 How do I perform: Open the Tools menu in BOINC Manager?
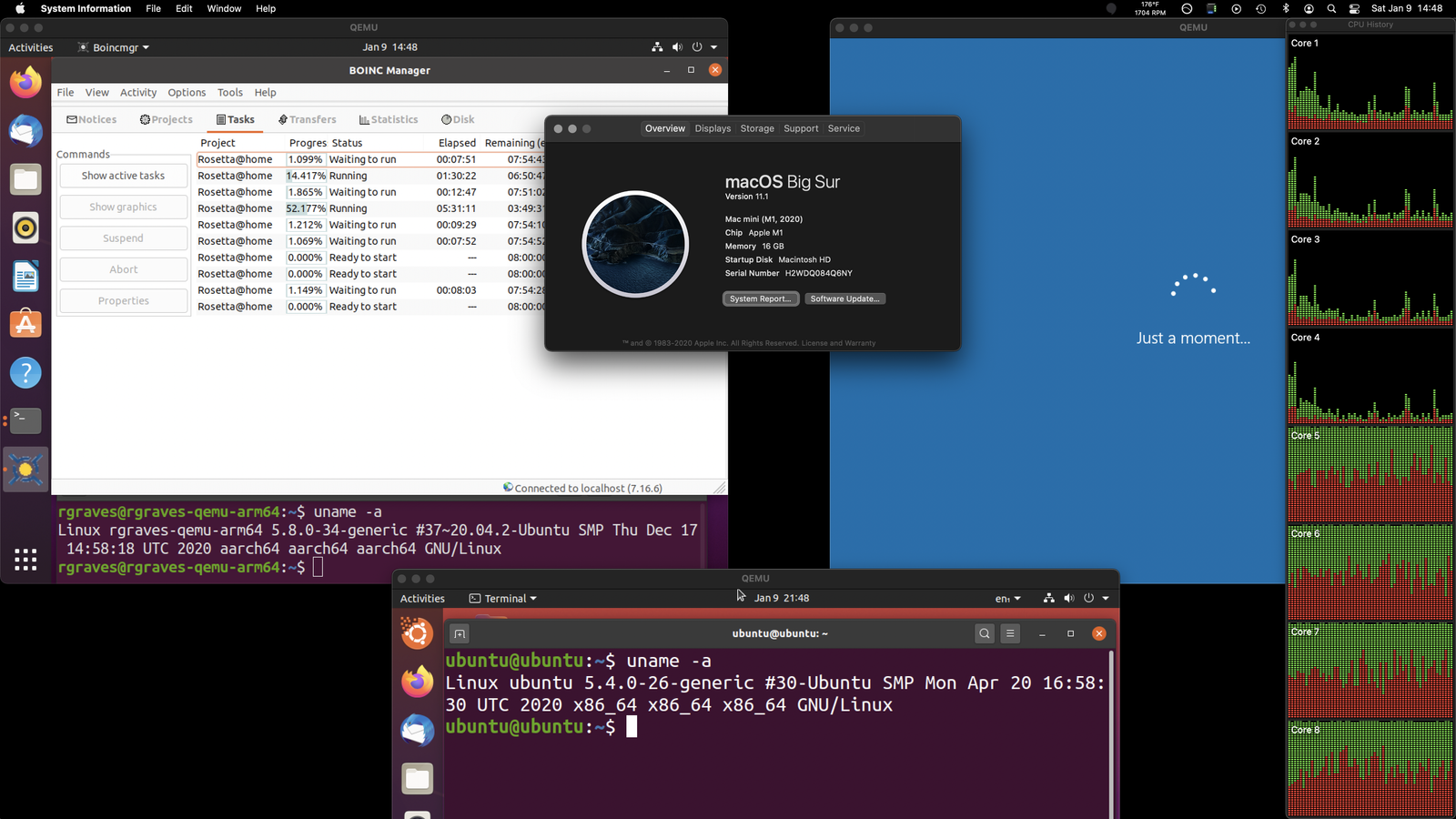(229, 93)
